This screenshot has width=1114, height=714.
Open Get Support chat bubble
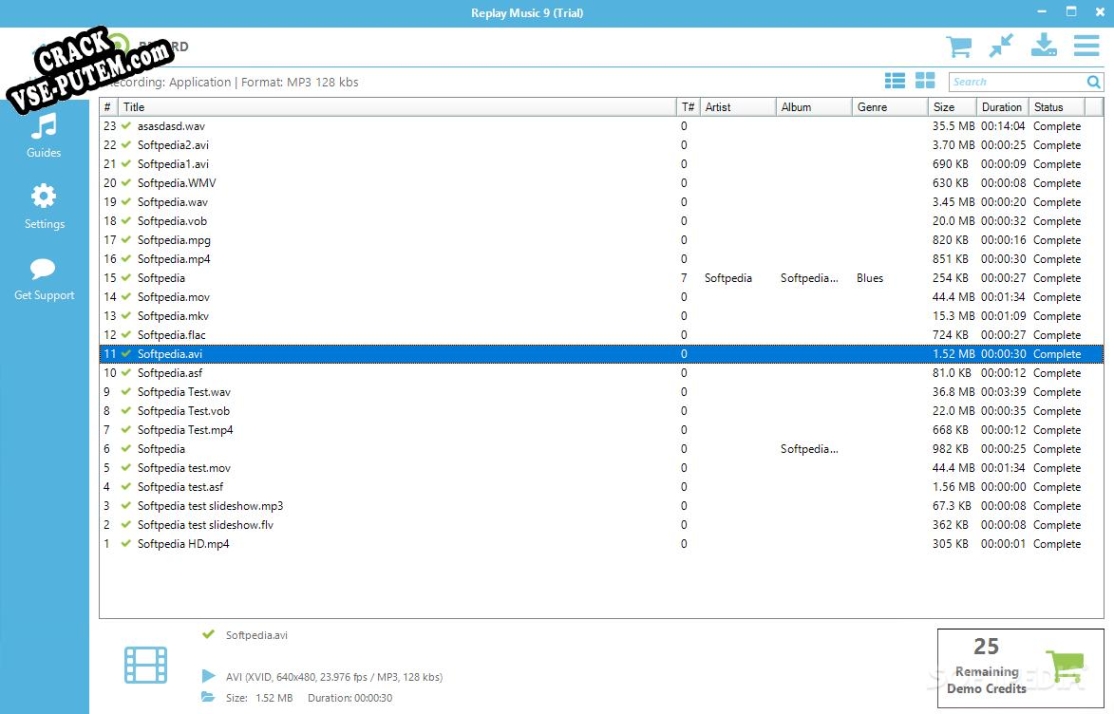44,278
